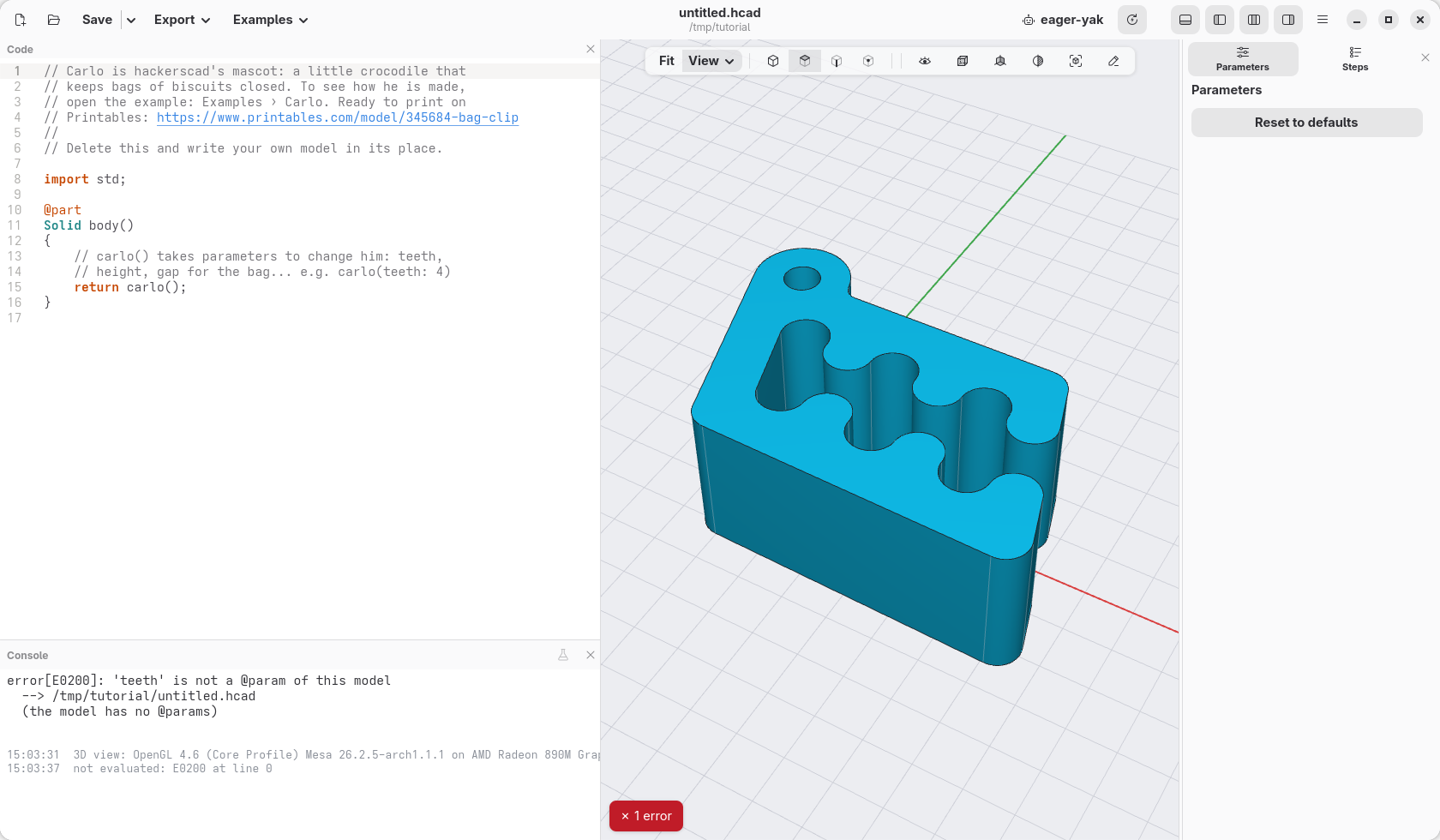The width and height of the screenshot is (1440, 840).
Task: Open the View dropdown in viewport toolbar
Action: point(711,61)
